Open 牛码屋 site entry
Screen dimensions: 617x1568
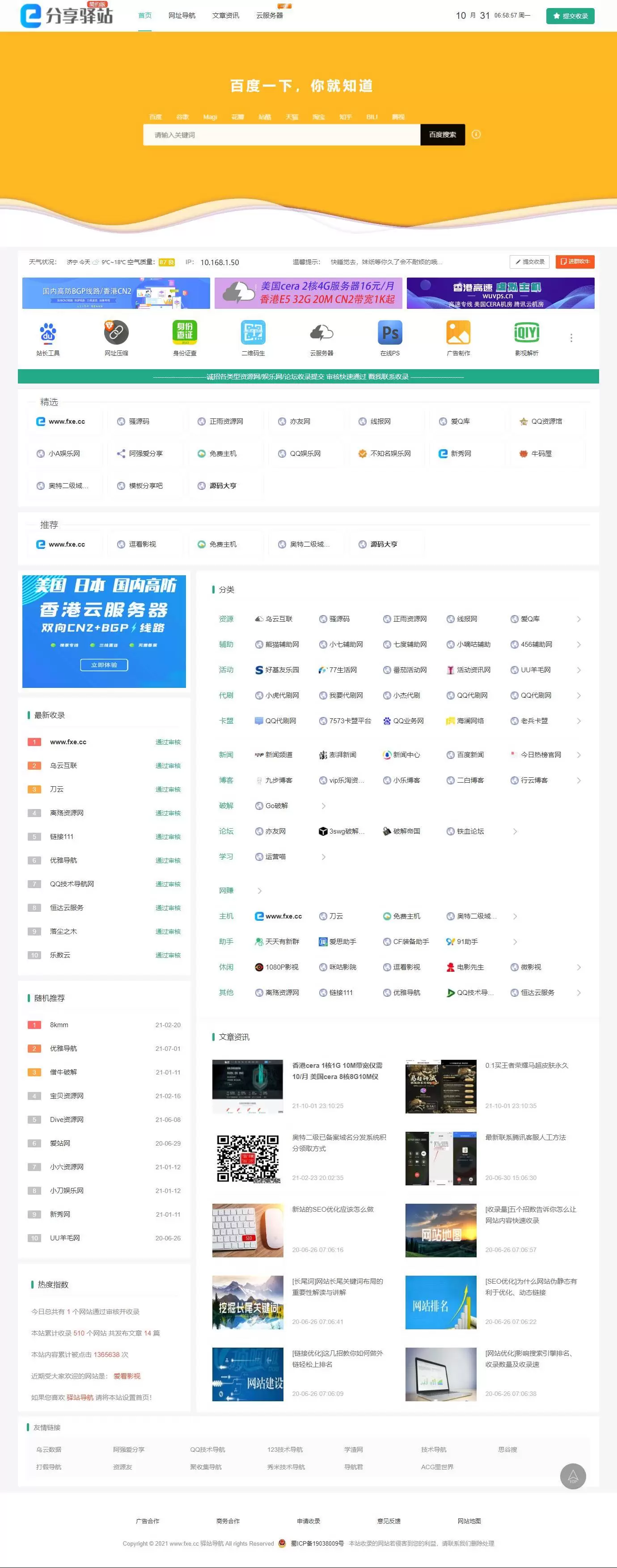[x=536, y=454]
